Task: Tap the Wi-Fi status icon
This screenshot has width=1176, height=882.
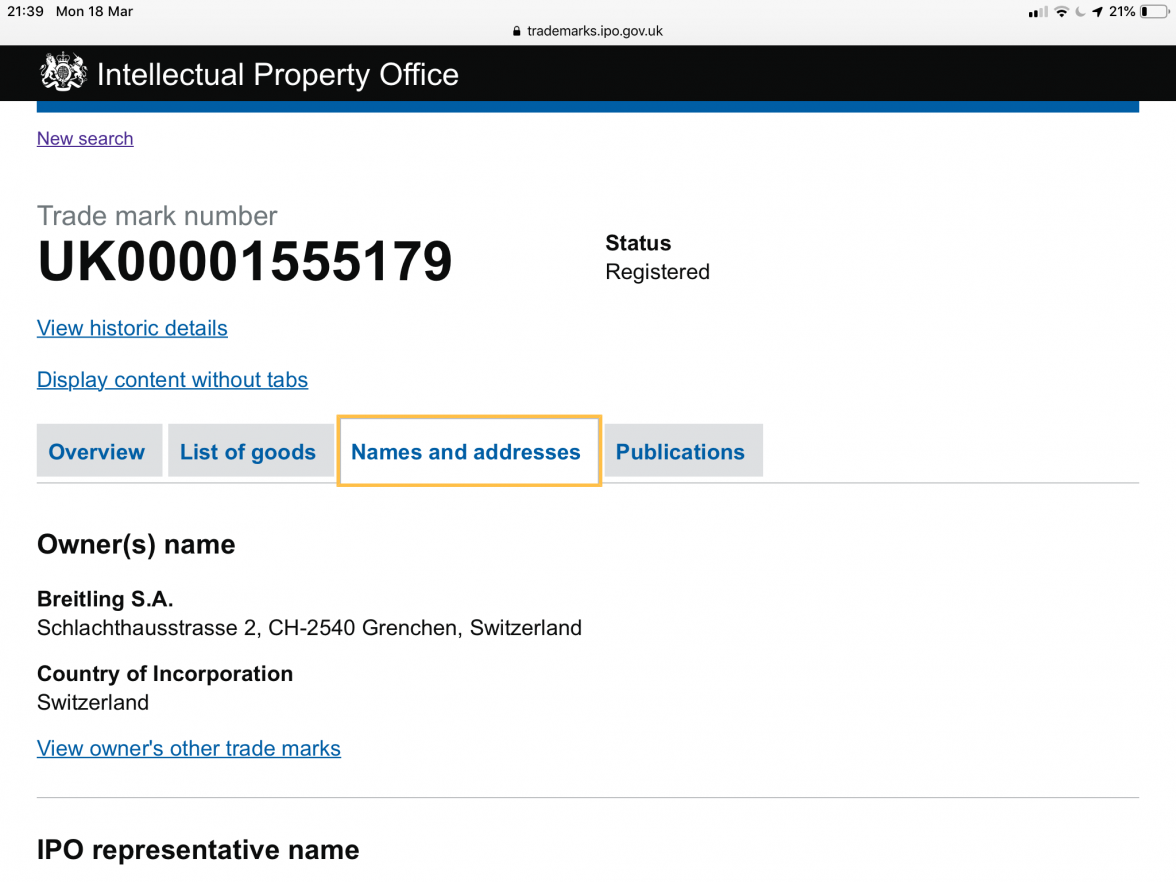Action: coord(1061,12)
